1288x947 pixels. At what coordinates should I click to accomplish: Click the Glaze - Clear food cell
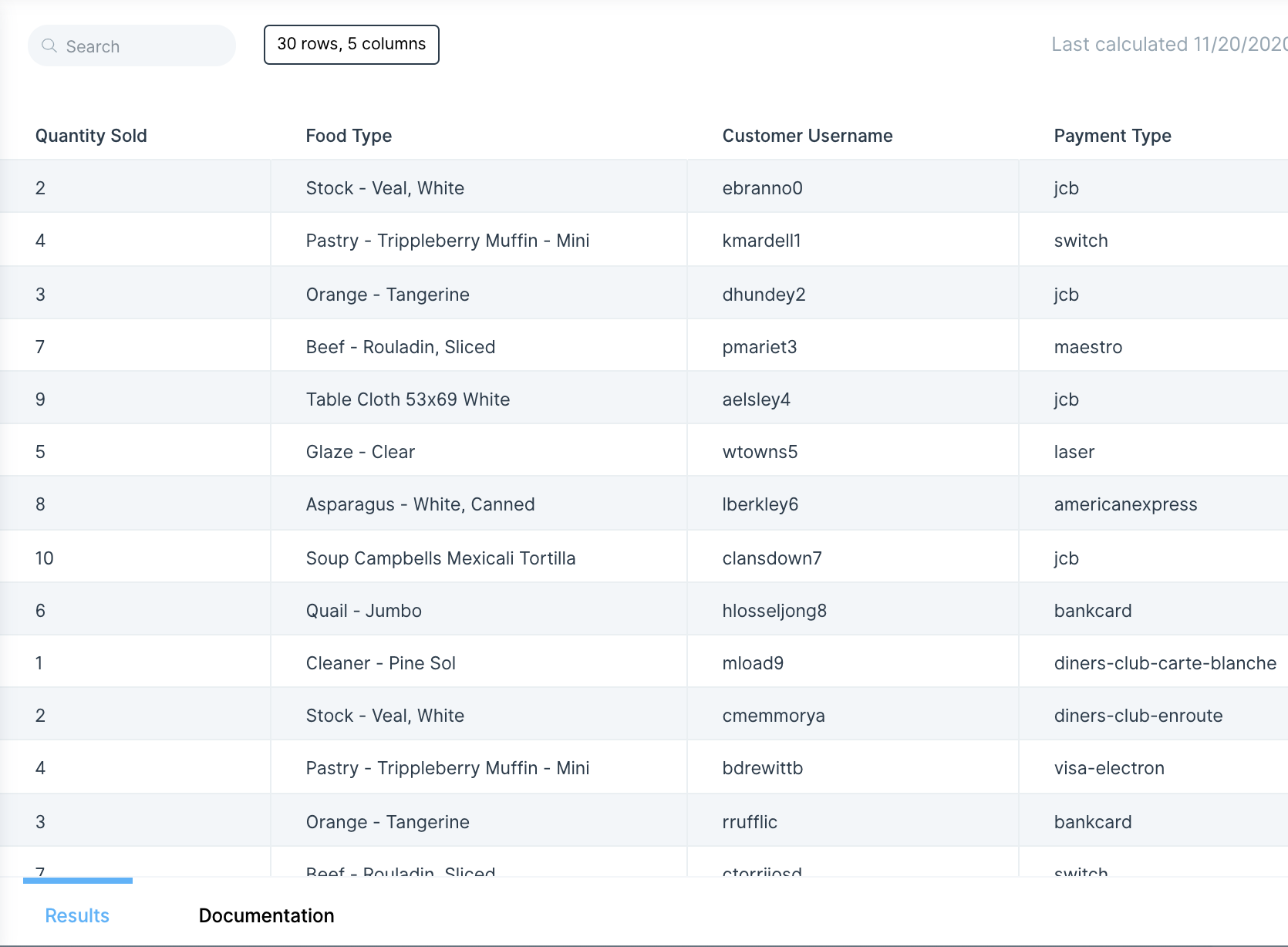(x=360, y=452)
